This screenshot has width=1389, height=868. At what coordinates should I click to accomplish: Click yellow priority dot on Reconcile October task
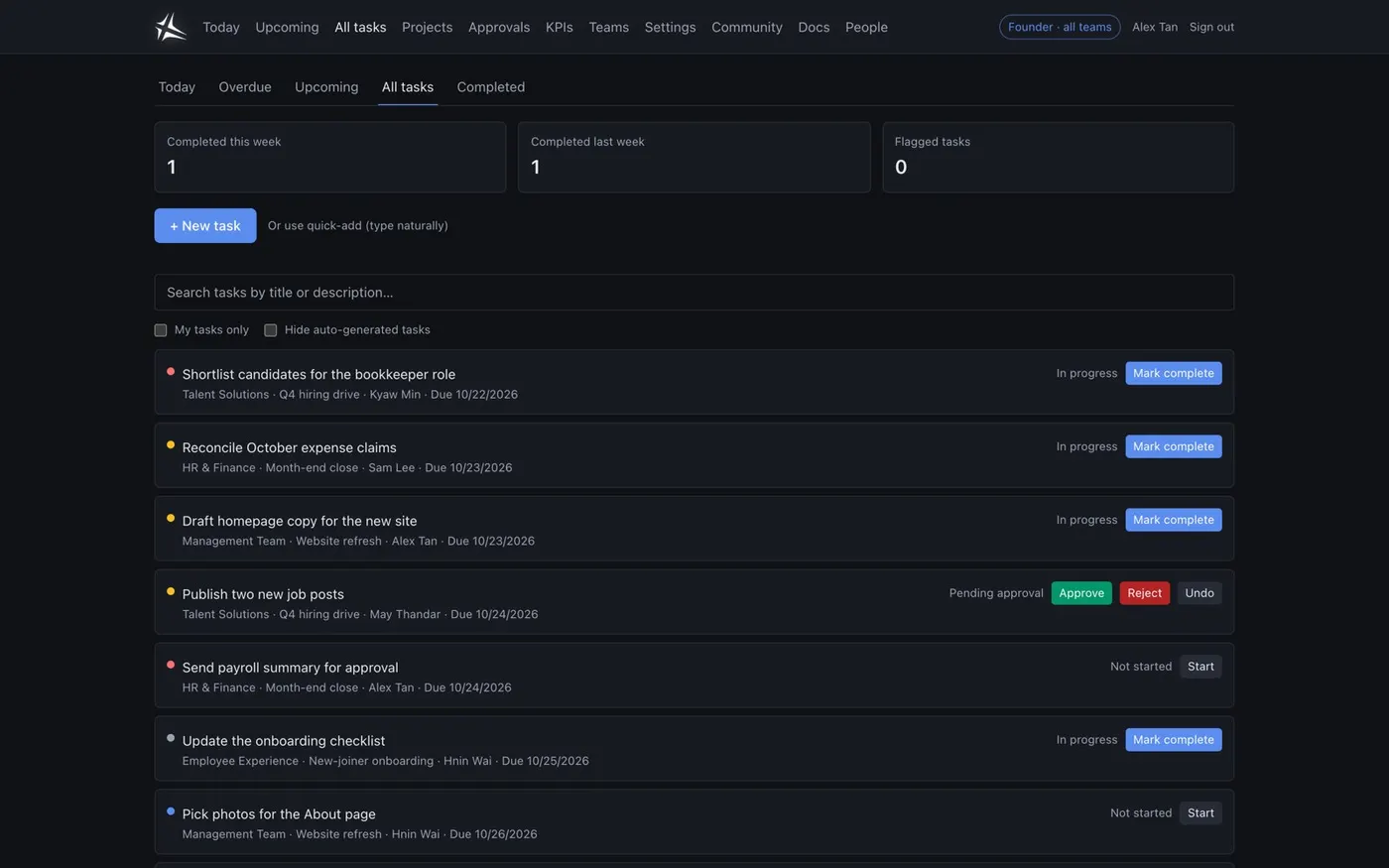[x=171, y=444]
